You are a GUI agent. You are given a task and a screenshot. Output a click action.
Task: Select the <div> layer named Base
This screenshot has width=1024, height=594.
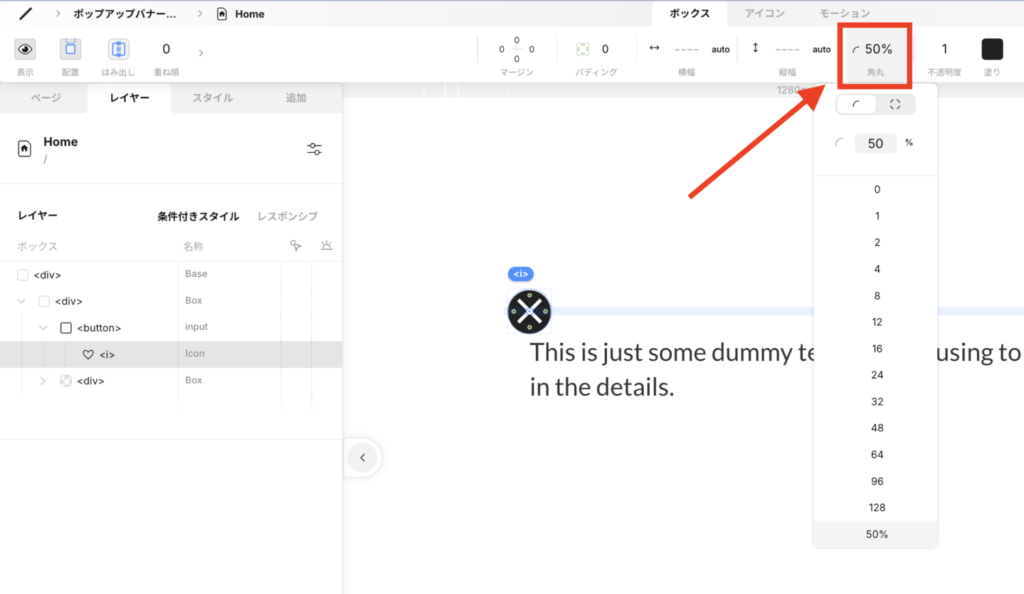171,274
